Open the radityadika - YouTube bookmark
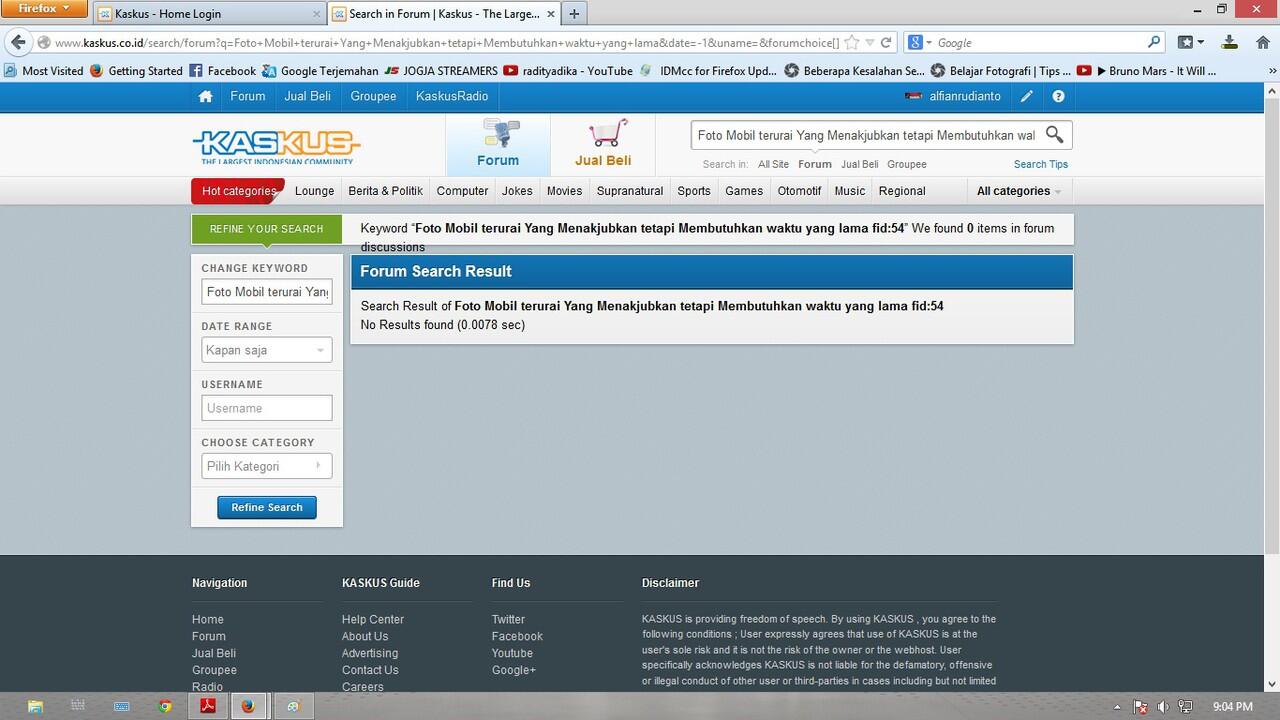 tap(568, 71)
